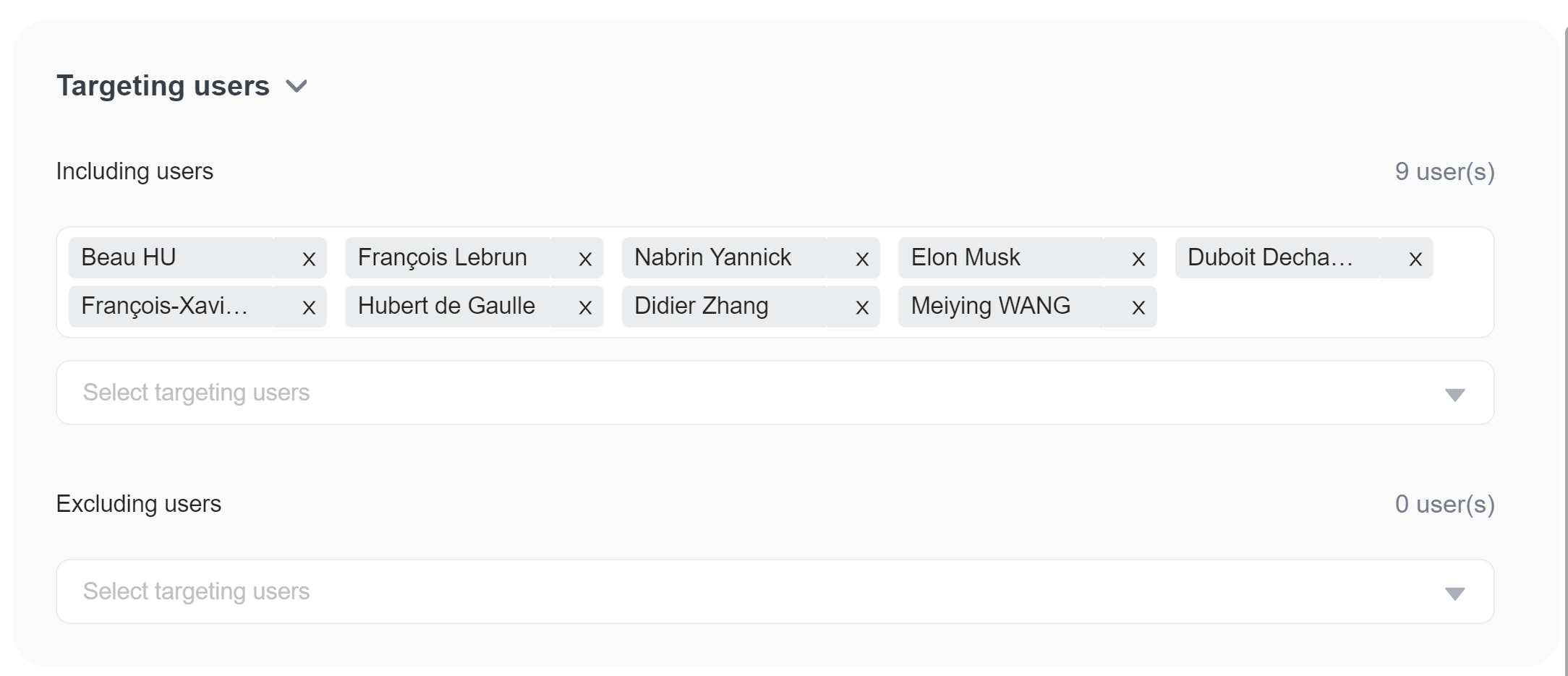
Task: Delete the Elon Musk user tag
Action: pyautogui.click(x=1138, y=259)
